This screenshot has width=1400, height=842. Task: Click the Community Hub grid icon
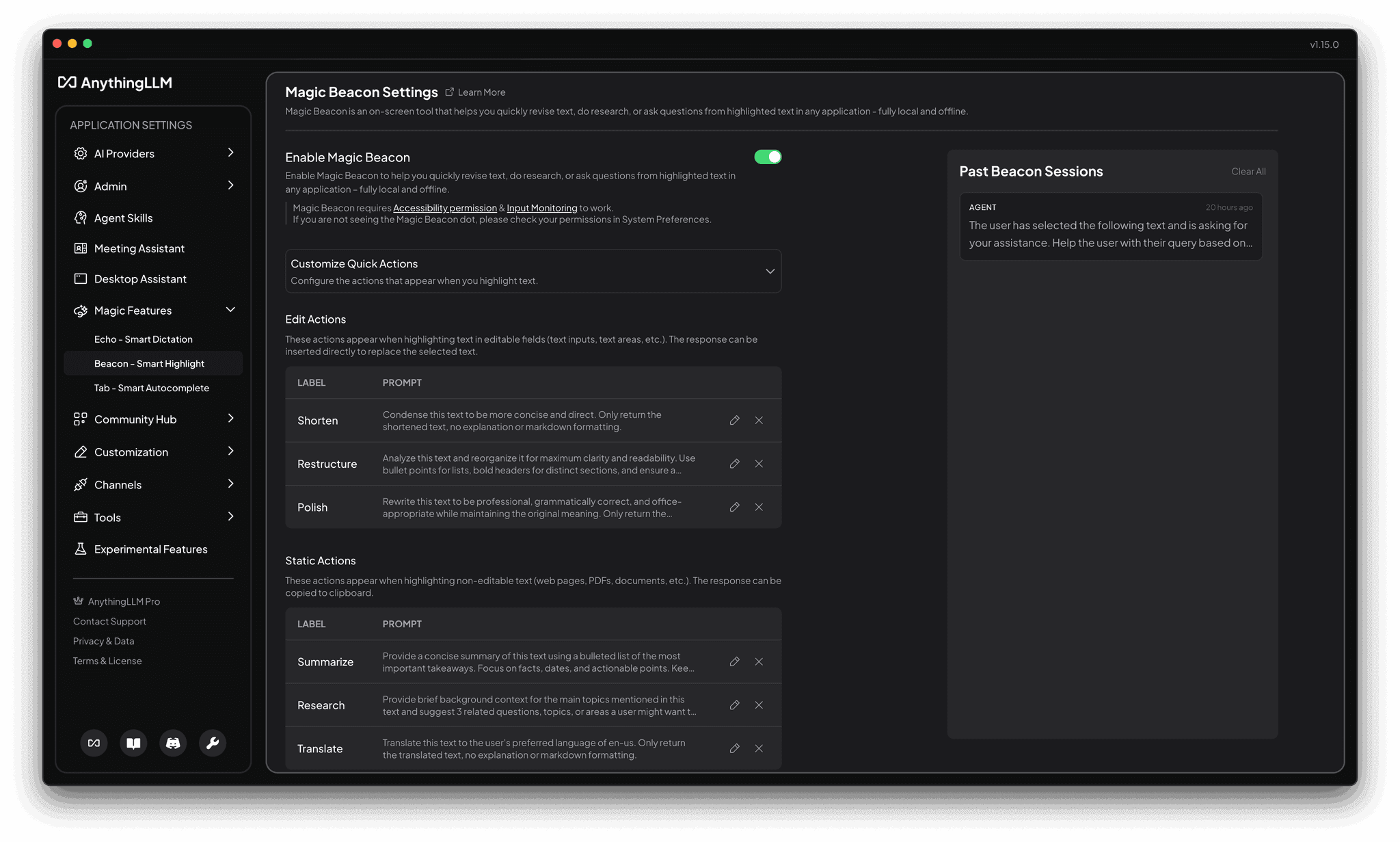81,419
